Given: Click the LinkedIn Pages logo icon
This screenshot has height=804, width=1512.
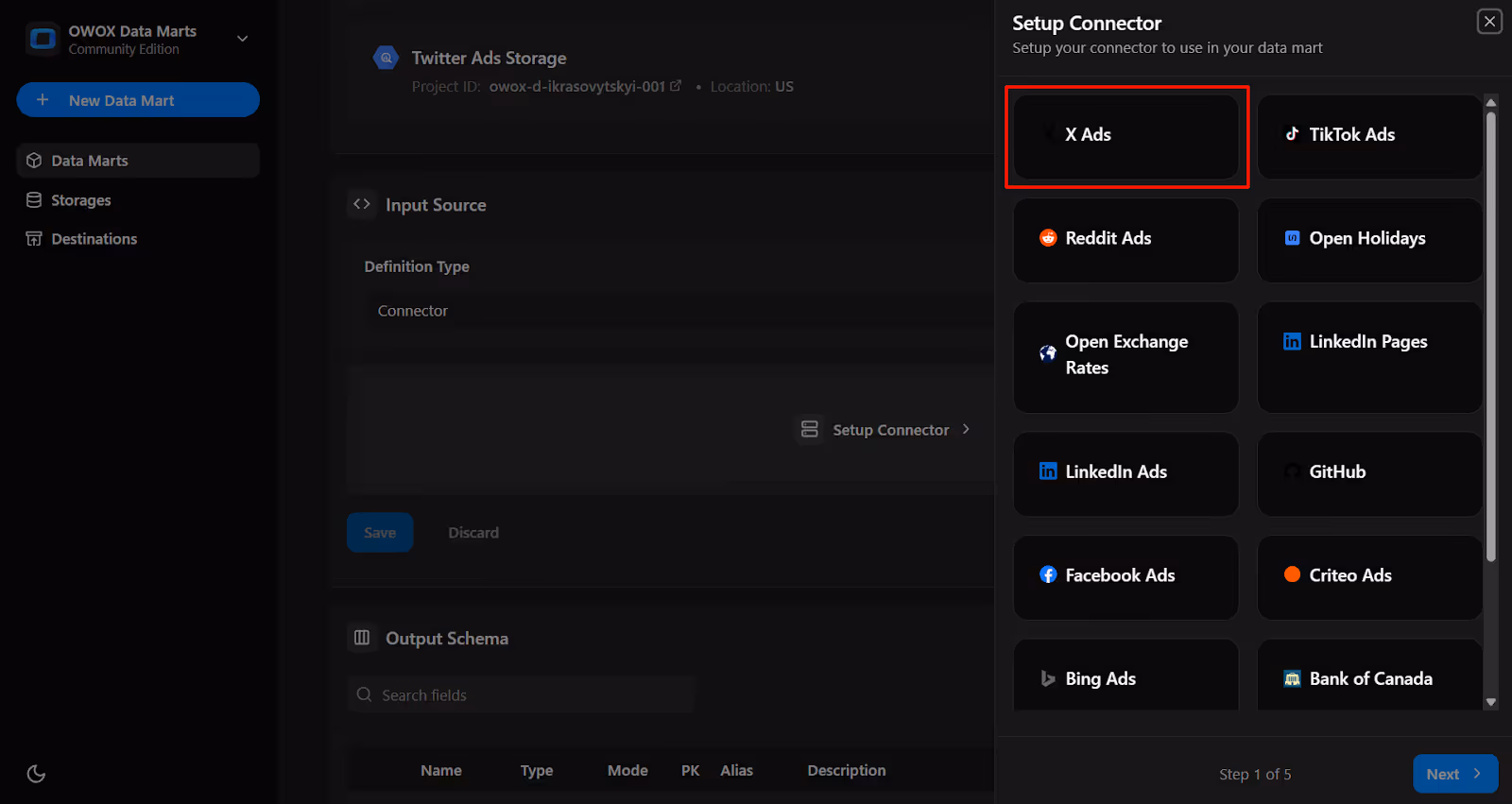Looking at the screenshot, I should point(1292,341).
